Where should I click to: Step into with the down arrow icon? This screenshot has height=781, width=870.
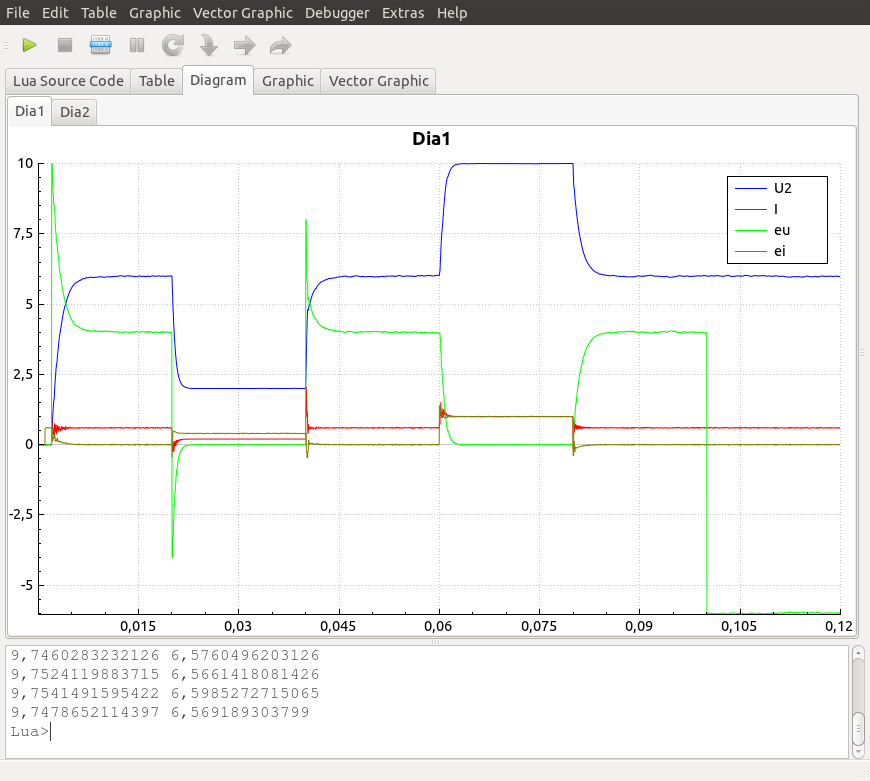click(x=209, y=45)
